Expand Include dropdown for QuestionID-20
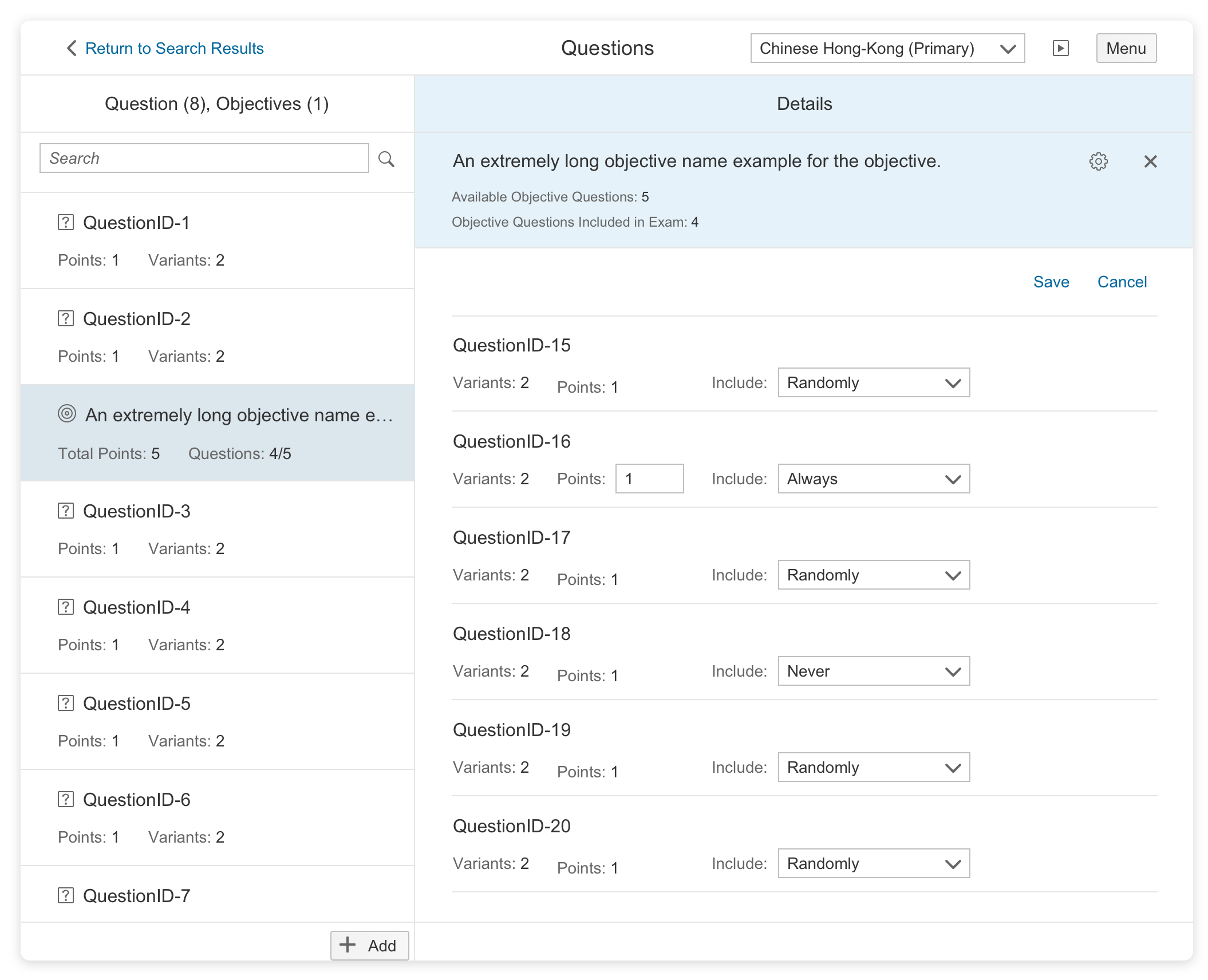Viewport: 1208px width, 980px height. pyautogui.click(x=873, y=864)
